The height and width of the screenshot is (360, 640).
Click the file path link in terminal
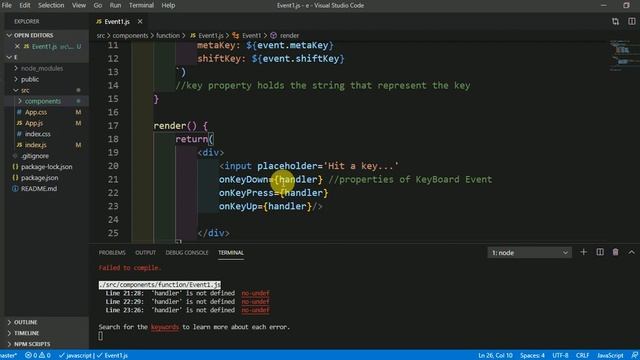(160, 284)
